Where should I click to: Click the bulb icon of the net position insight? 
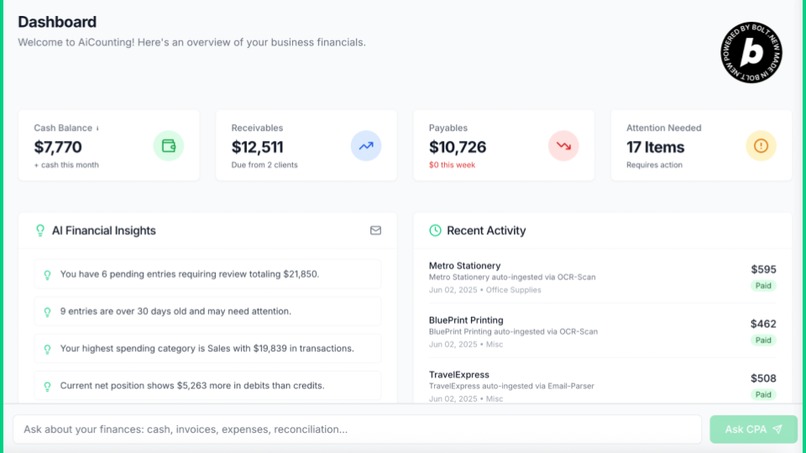(x=47, y=386)
